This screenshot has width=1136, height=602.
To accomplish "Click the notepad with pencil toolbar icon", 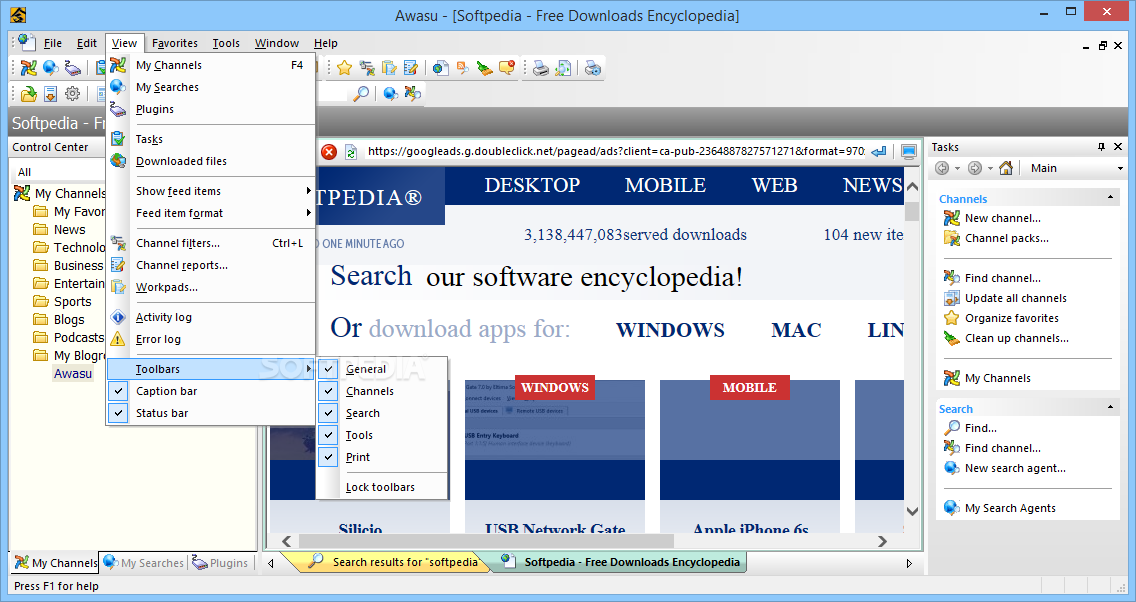I will pos(411,68).
